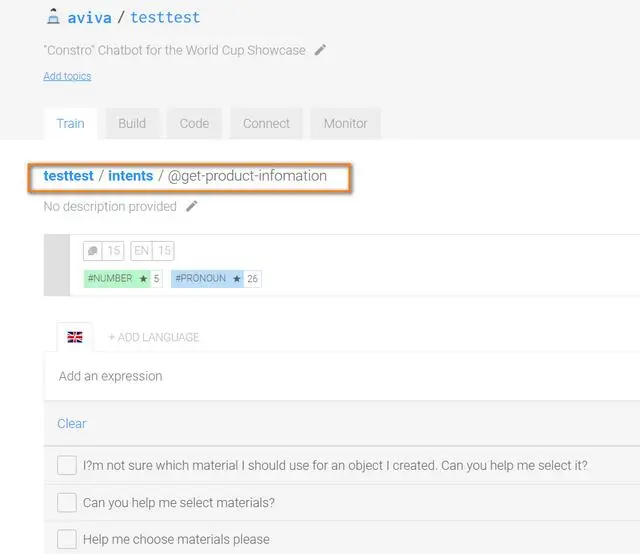The height and width of the screenshot is (554, 640).
Task: Open the Connect tab
Action: (x=266, y=124)
